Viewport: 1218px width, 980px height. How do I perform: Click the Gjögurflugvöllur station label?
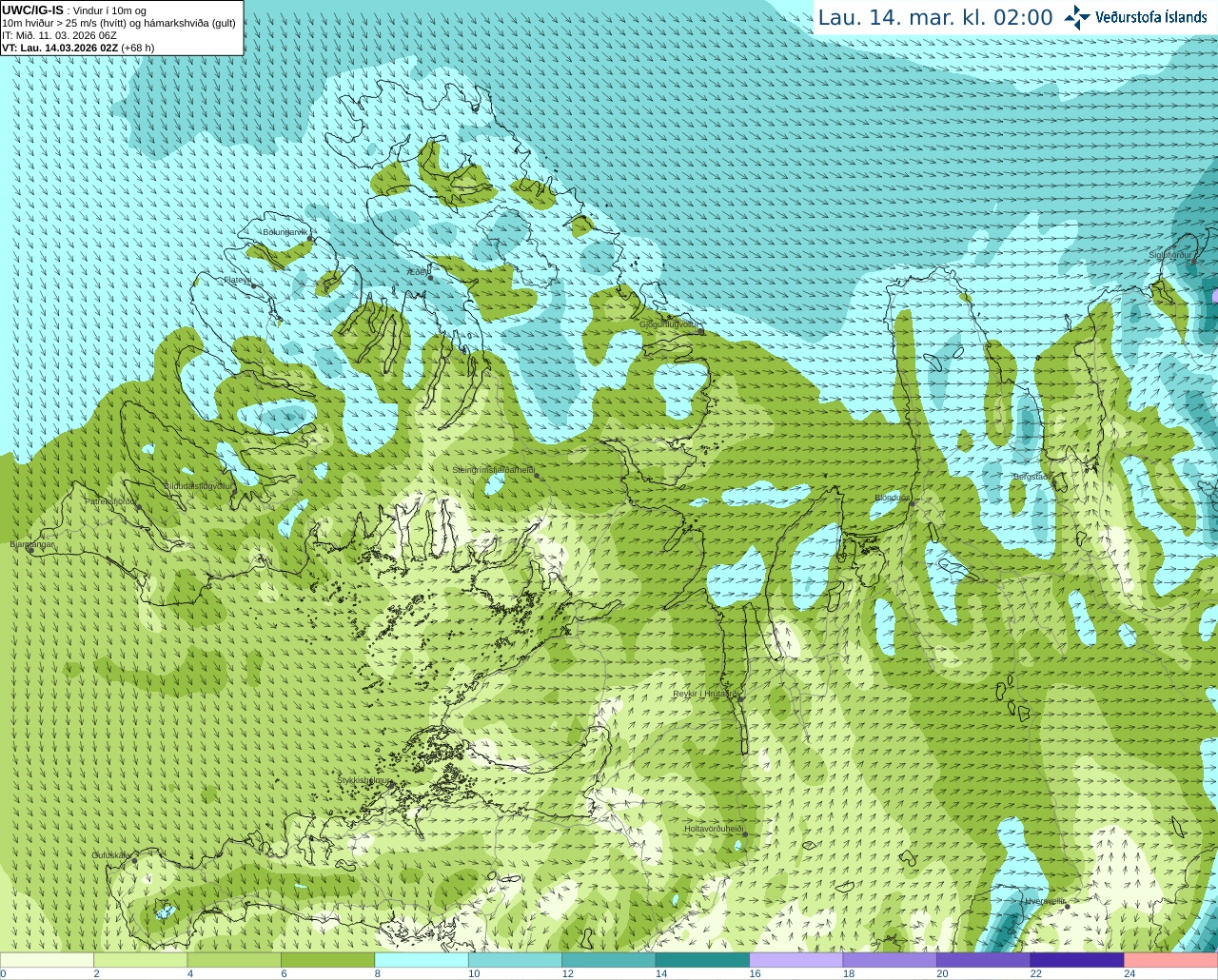[670, 324]
